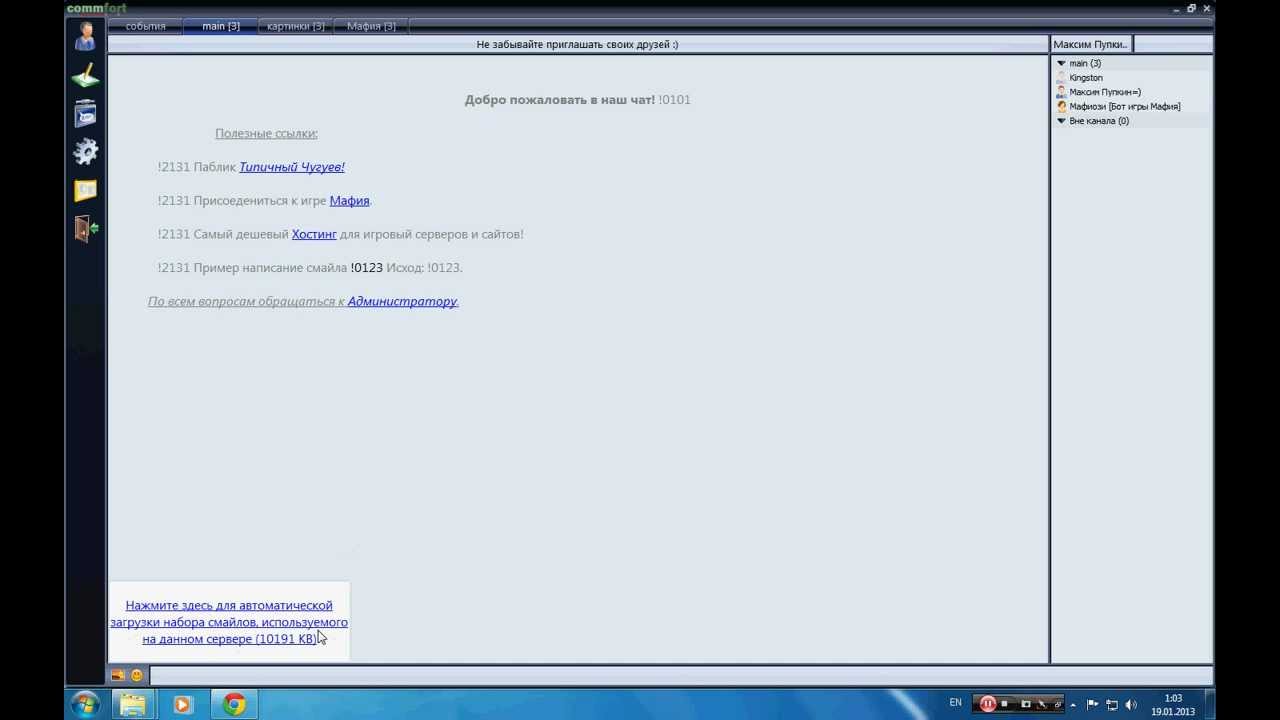1280x720 pixels.
Task: Open the Хостинг link
Action: click(x=314, y=234)
